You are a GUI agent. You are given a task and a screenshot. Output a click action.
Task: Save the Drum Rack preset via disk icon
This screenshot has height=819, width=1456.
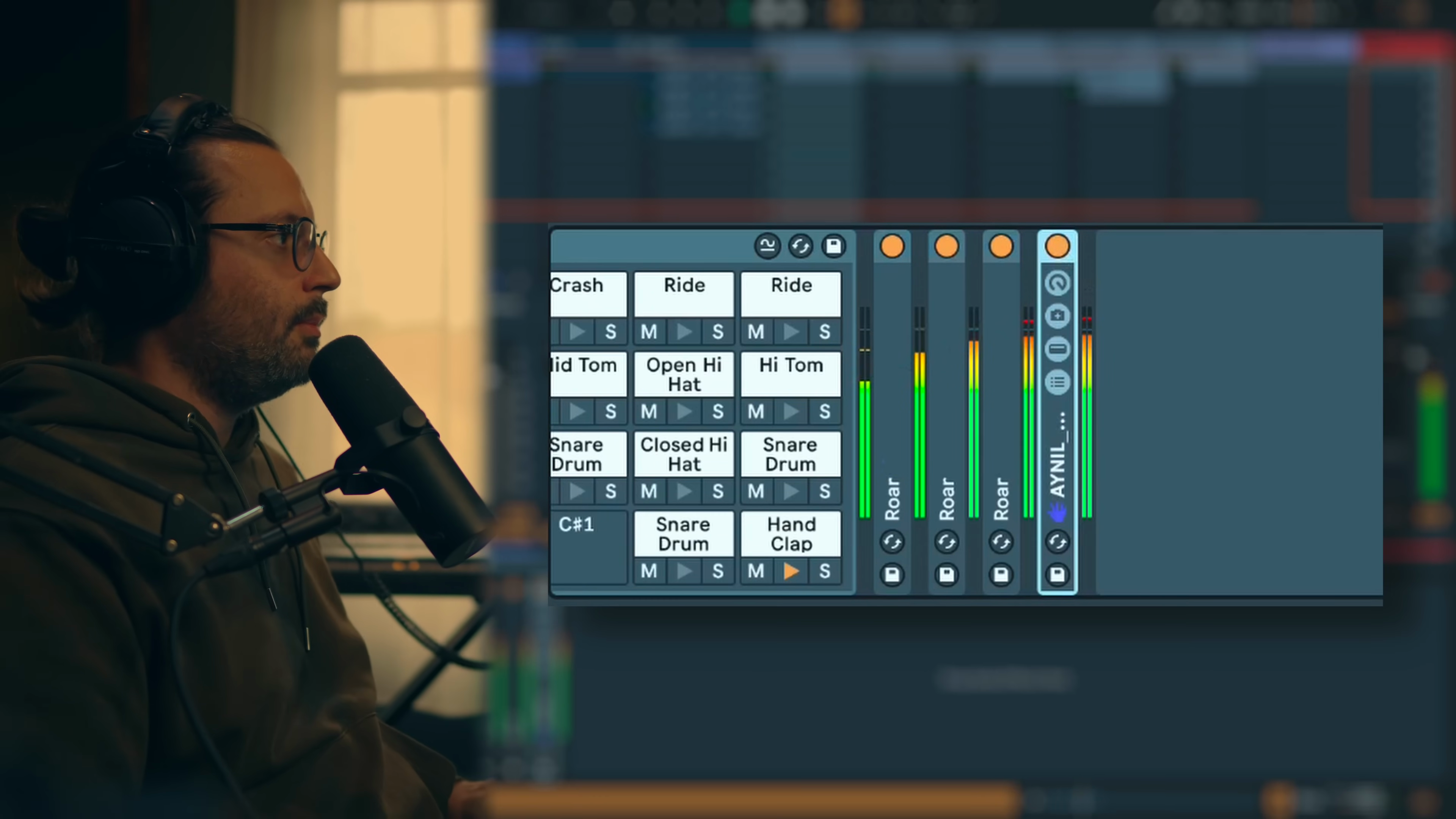tap(834, 246)
